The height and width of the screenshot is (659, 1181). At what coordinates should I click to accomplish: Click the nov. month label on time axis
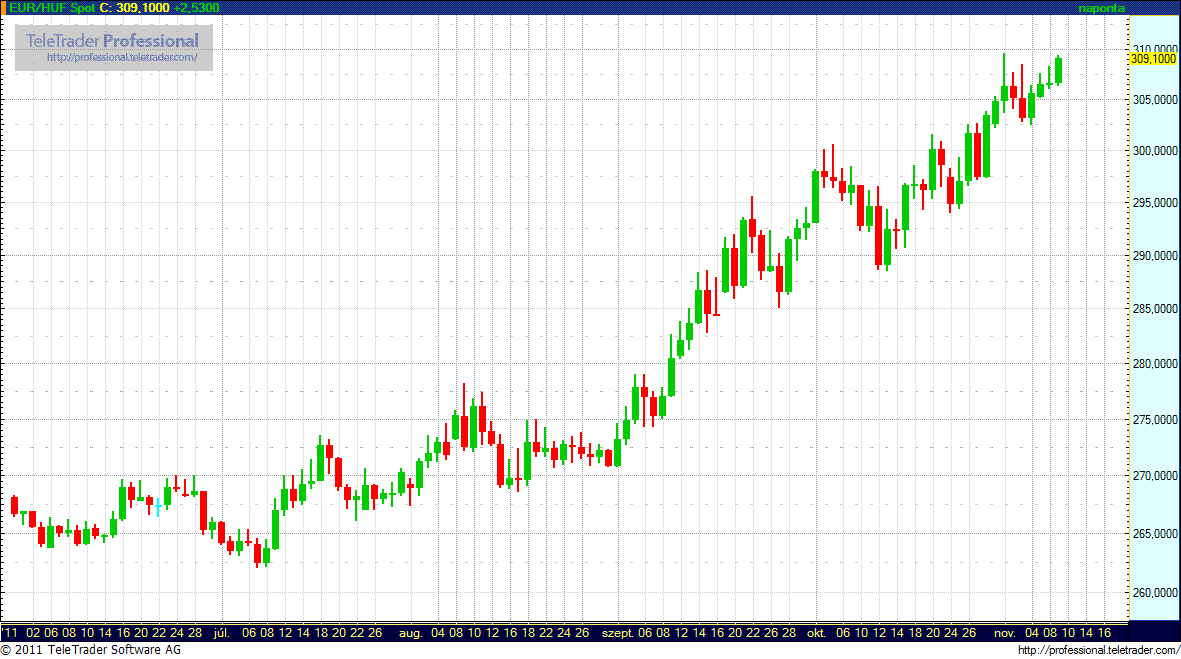point(1005,633)
